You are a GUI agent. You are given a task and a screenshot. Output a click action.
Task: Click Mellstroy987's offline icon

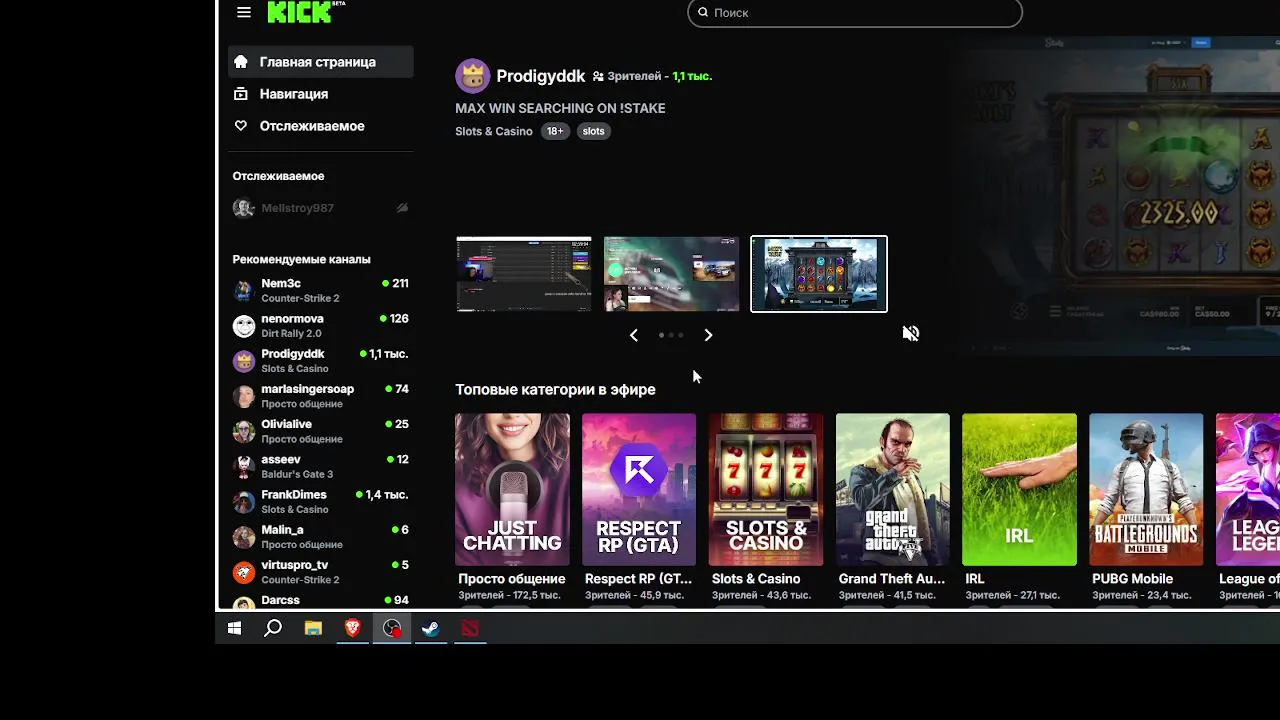(402, 208)
